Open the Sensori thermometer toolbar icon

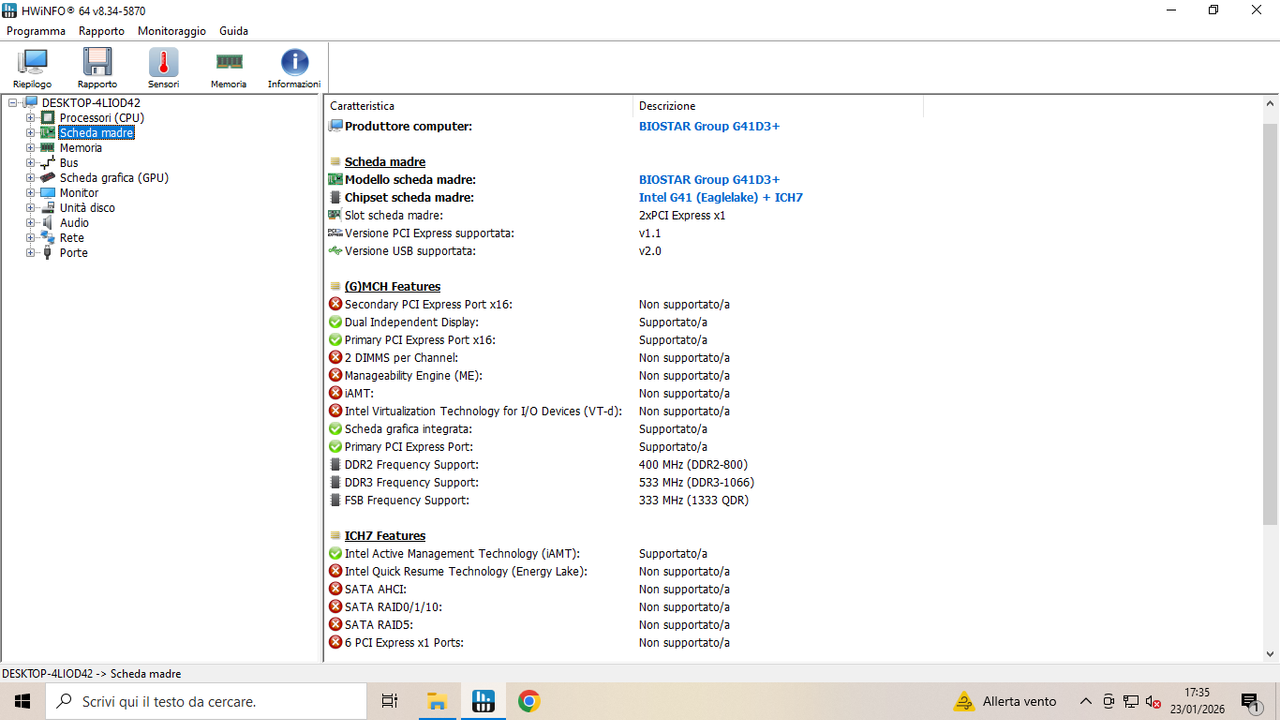(163, 69)
